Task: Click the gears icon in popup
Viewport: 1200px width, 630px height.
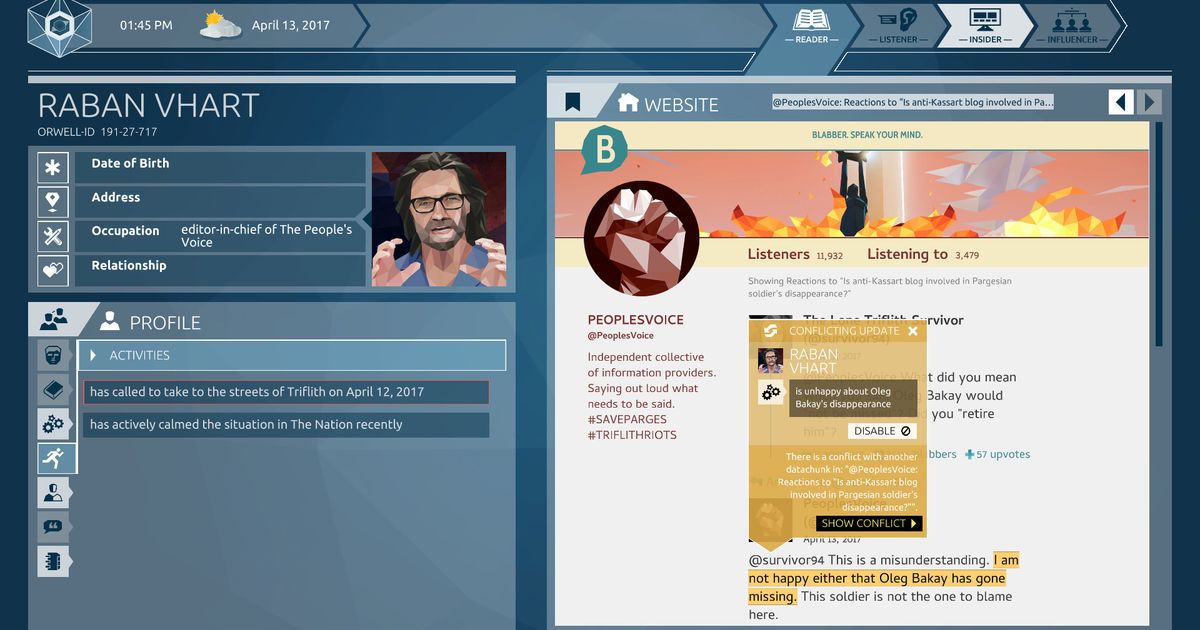Action: 771,394
